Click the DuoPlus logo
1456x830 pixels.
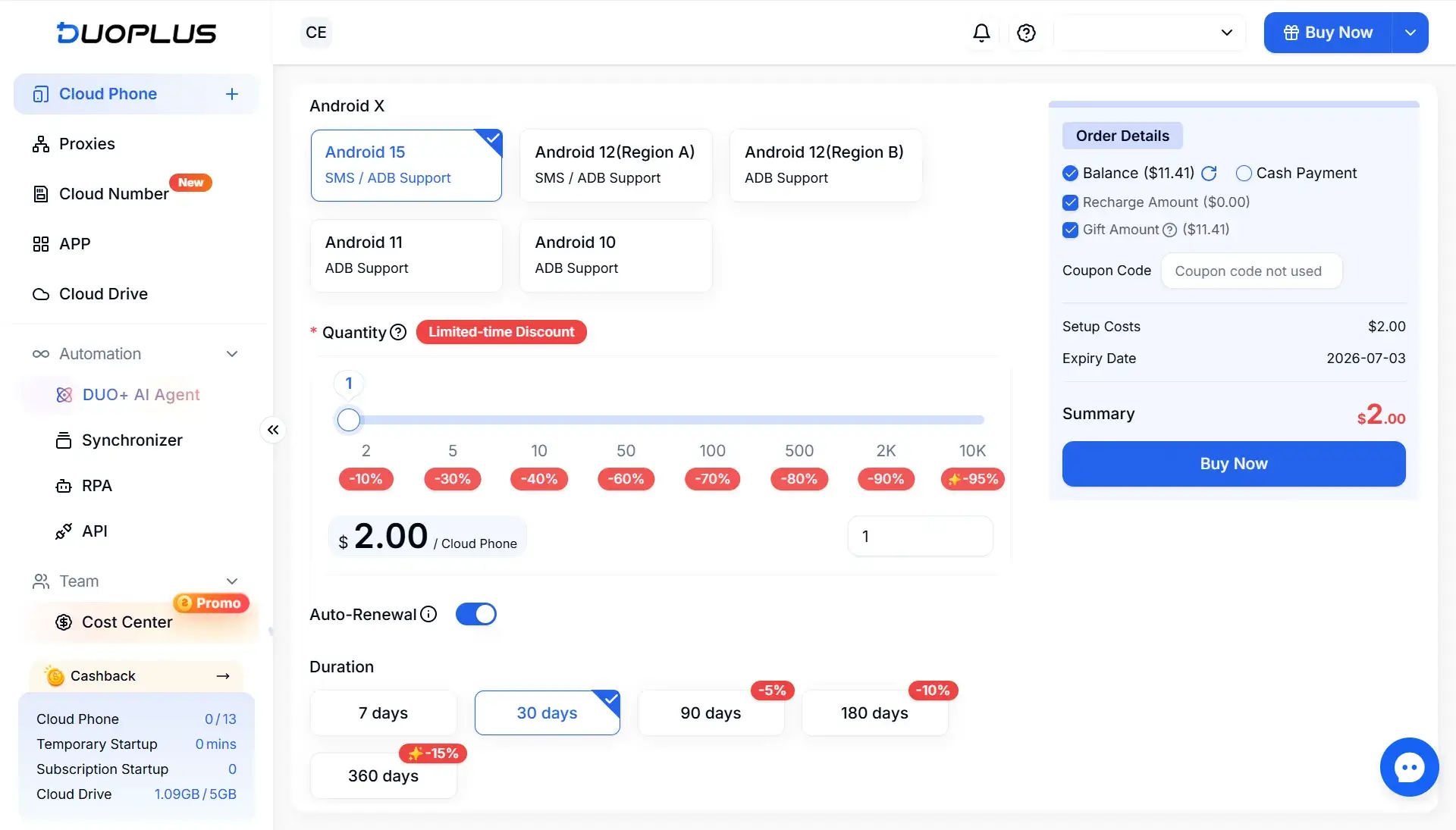136,33
